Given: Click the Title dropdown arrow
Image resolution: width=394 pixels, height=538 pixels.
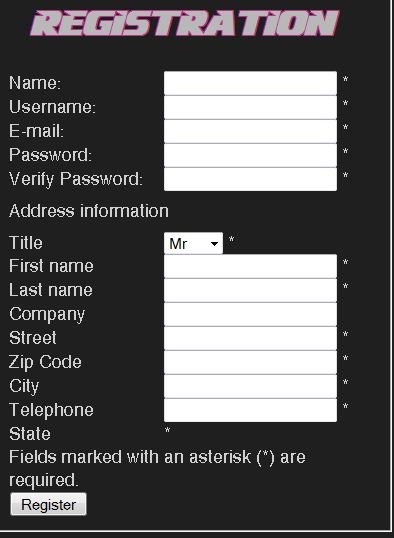Looking at the screenshot, I should 215,244.
